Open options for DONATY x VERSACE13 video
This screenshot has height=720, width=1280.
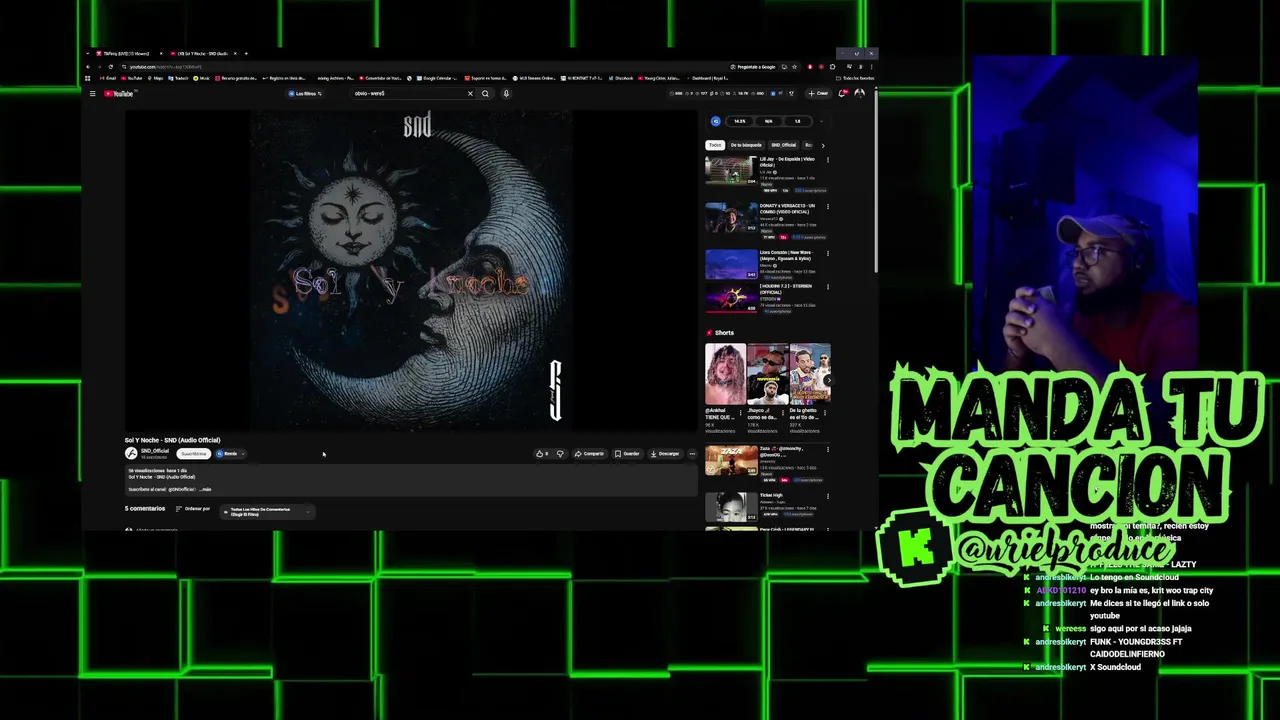pos(827,206)
